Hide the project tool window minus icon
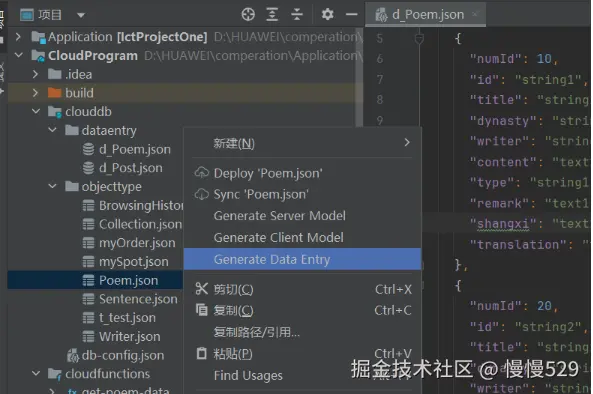593x394 pixels. pos(352,14)
